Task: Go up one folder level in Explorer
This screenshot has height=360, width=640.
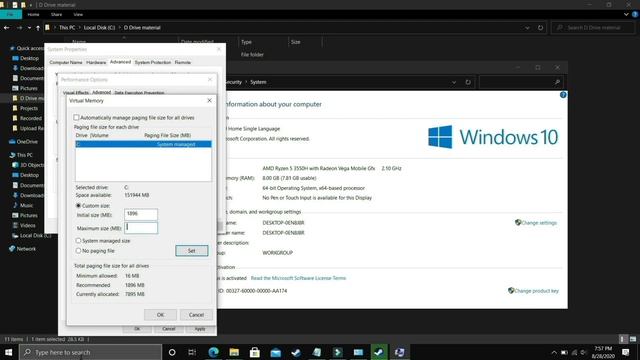Action: point(38,28)
